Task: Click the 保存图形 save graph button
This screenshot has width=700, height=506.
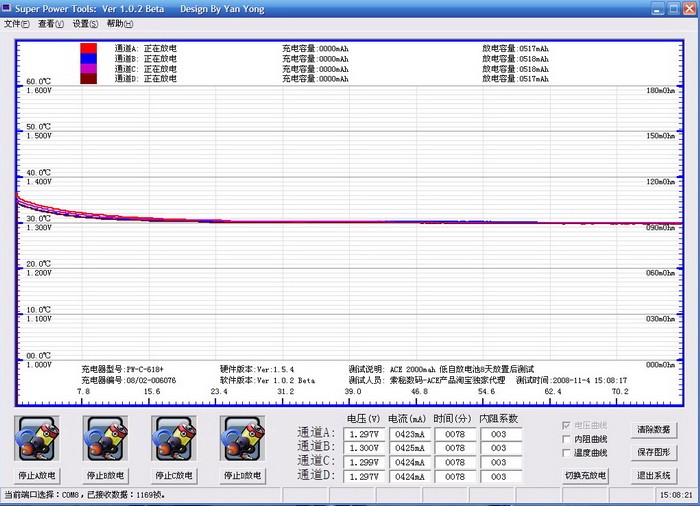Action: (654, 452)
